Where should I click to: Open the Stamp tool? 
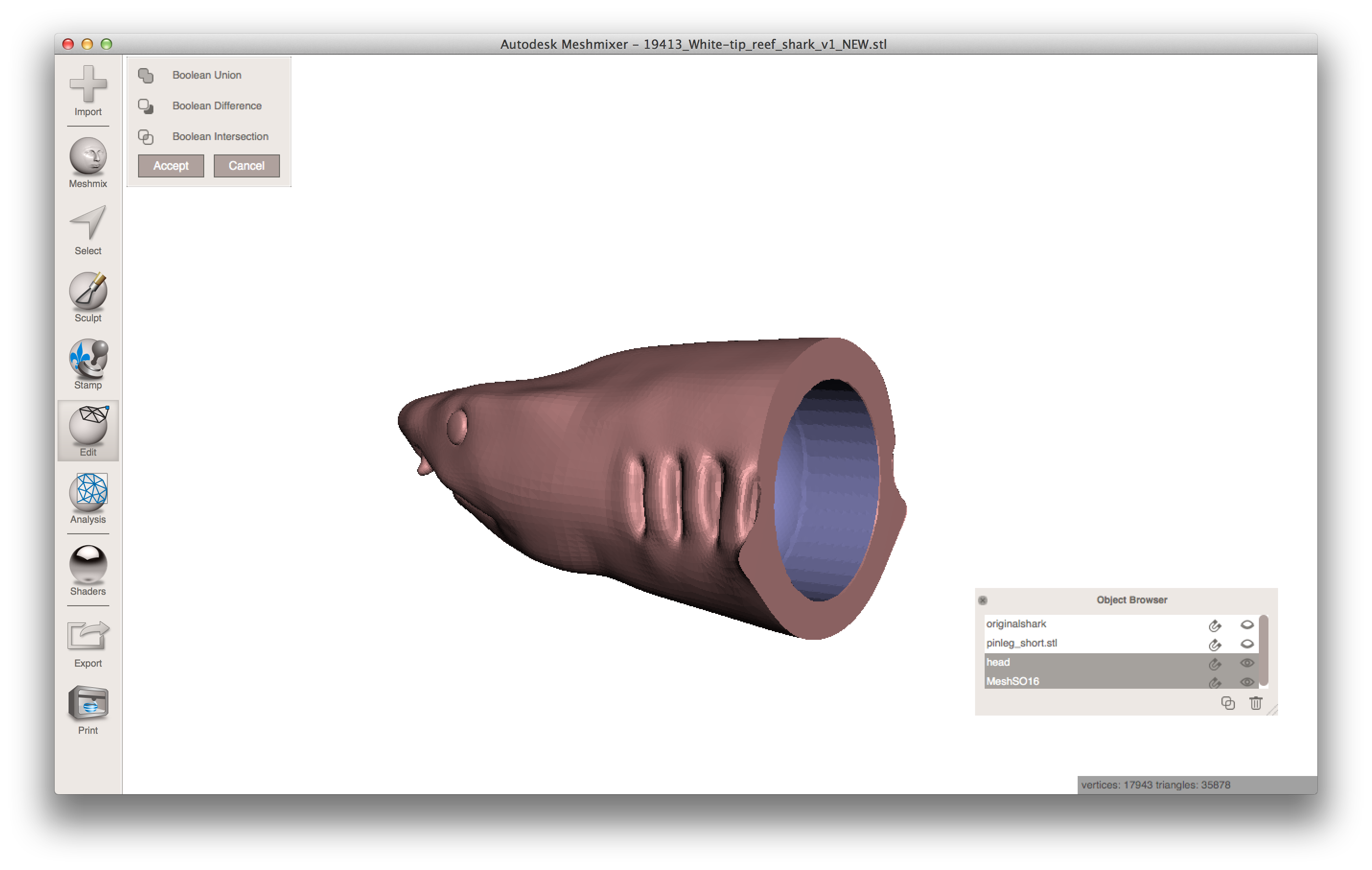pyautogui.click(x=88, y=365)
